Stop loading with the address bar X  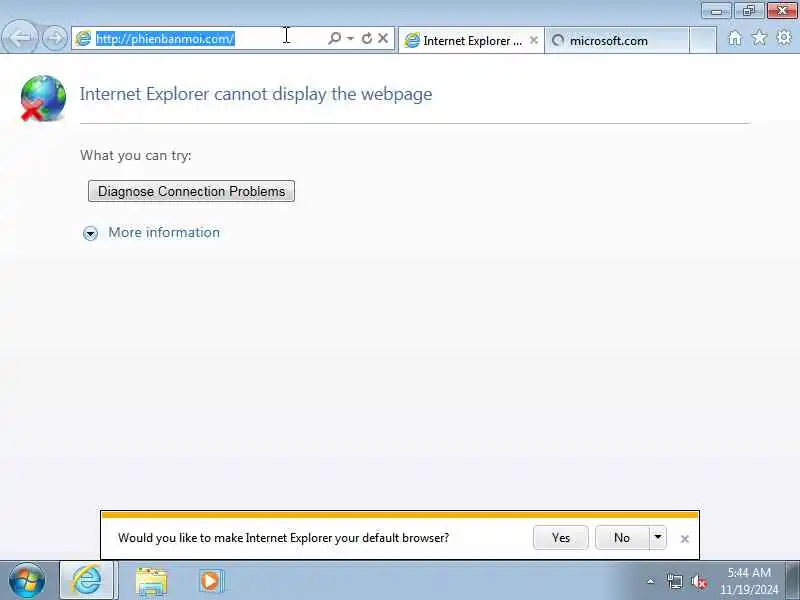383,38
